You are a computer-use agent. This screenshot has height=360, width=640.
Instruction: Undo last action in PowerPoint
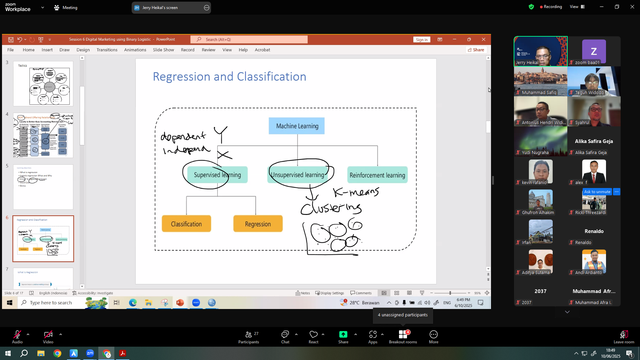pyautogui.click(x=19, y=40)
